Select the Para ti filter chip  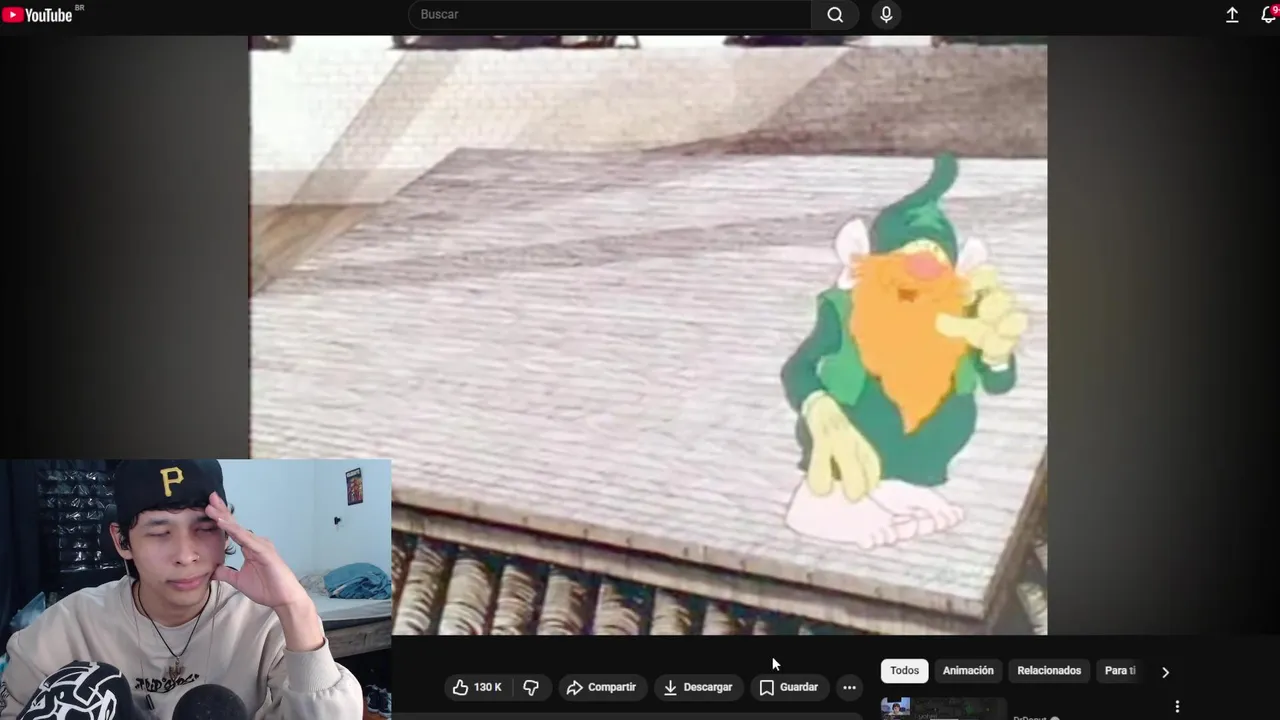tap(1120, 671)
